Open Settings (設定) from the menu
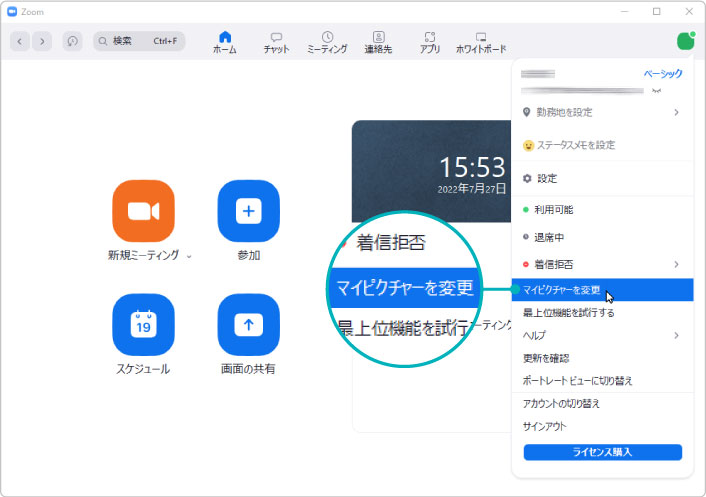The height and width of the screenshot is (497, 706). point(602,179)
